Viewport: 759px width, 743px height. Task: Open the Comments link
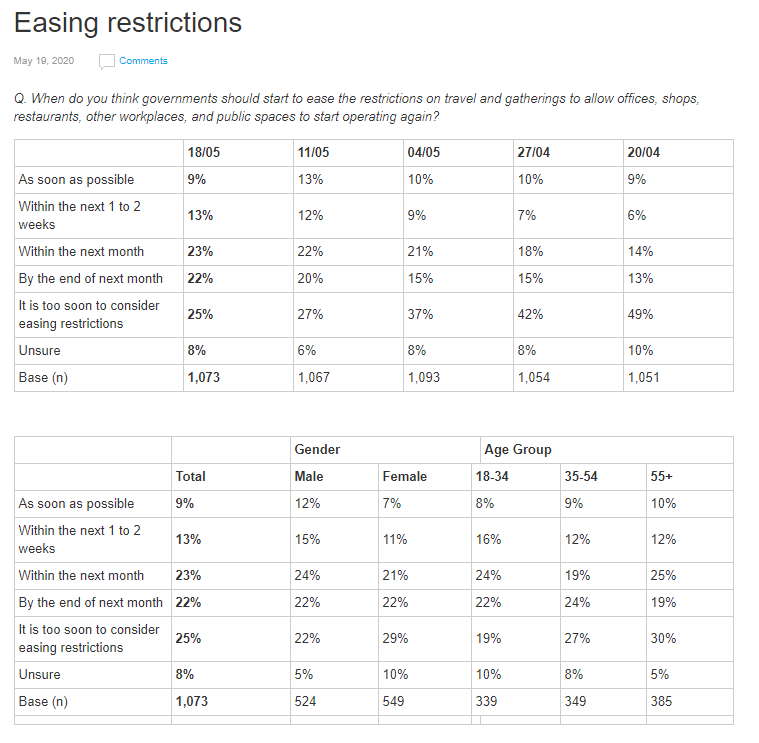pyautogui.click(x=143, y=61)
